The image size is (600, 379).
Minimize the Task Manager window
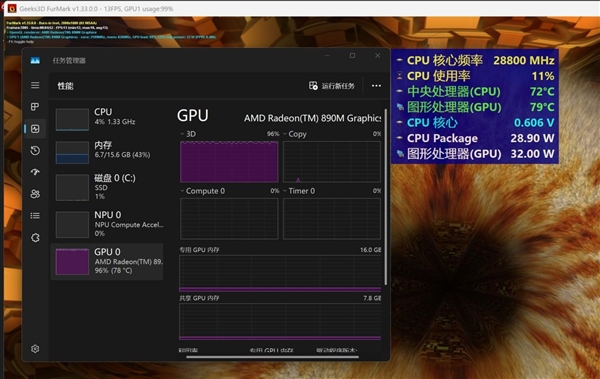point(327,56)
